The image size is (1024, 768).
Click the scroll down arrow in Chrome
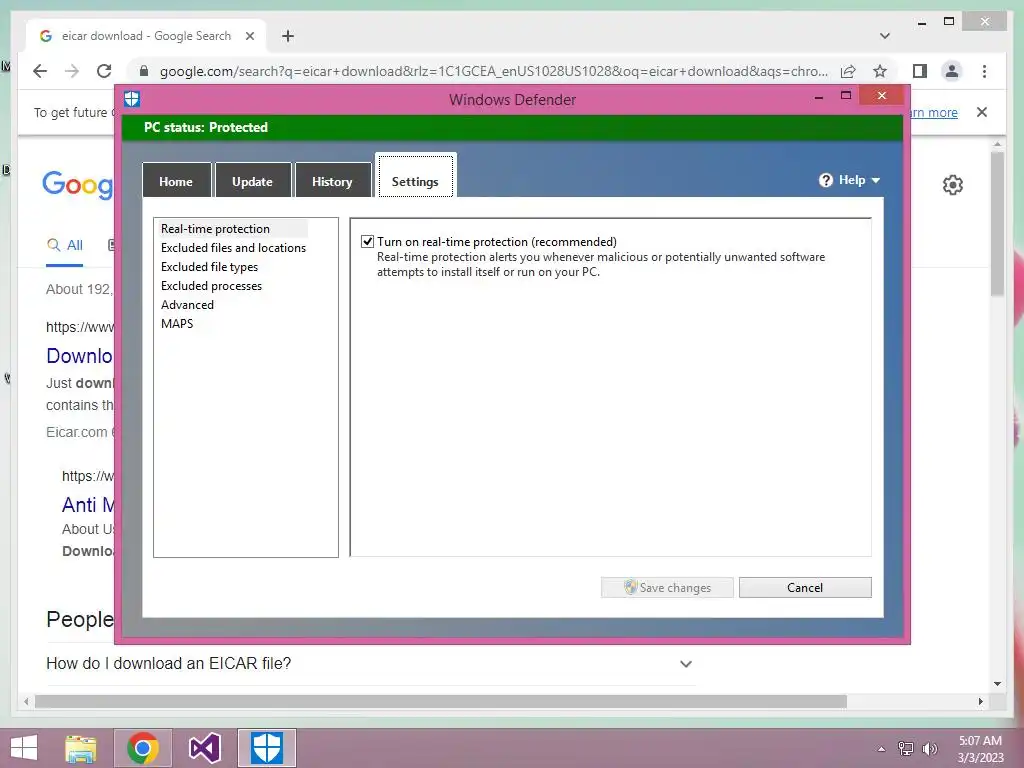coord(997,684)
